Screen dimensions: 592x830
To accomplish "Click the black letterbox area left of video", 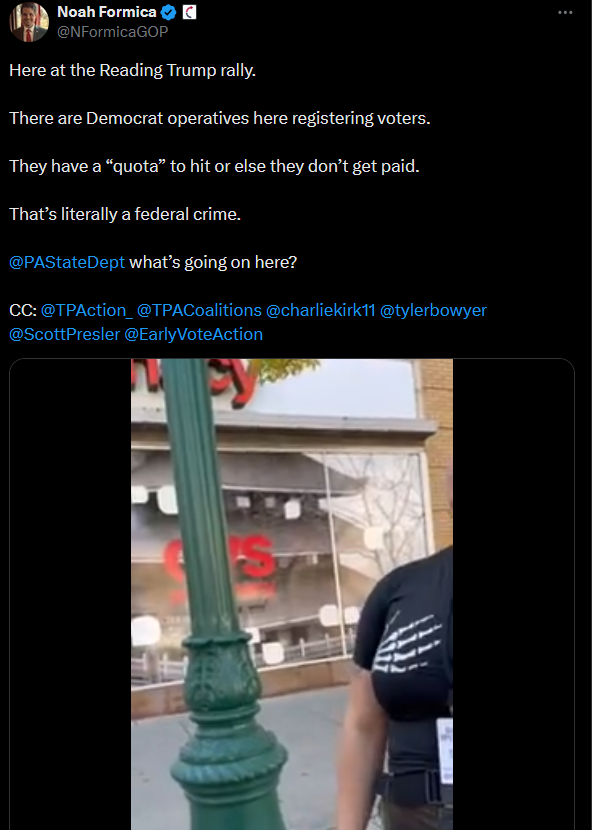I will (70, 594).
